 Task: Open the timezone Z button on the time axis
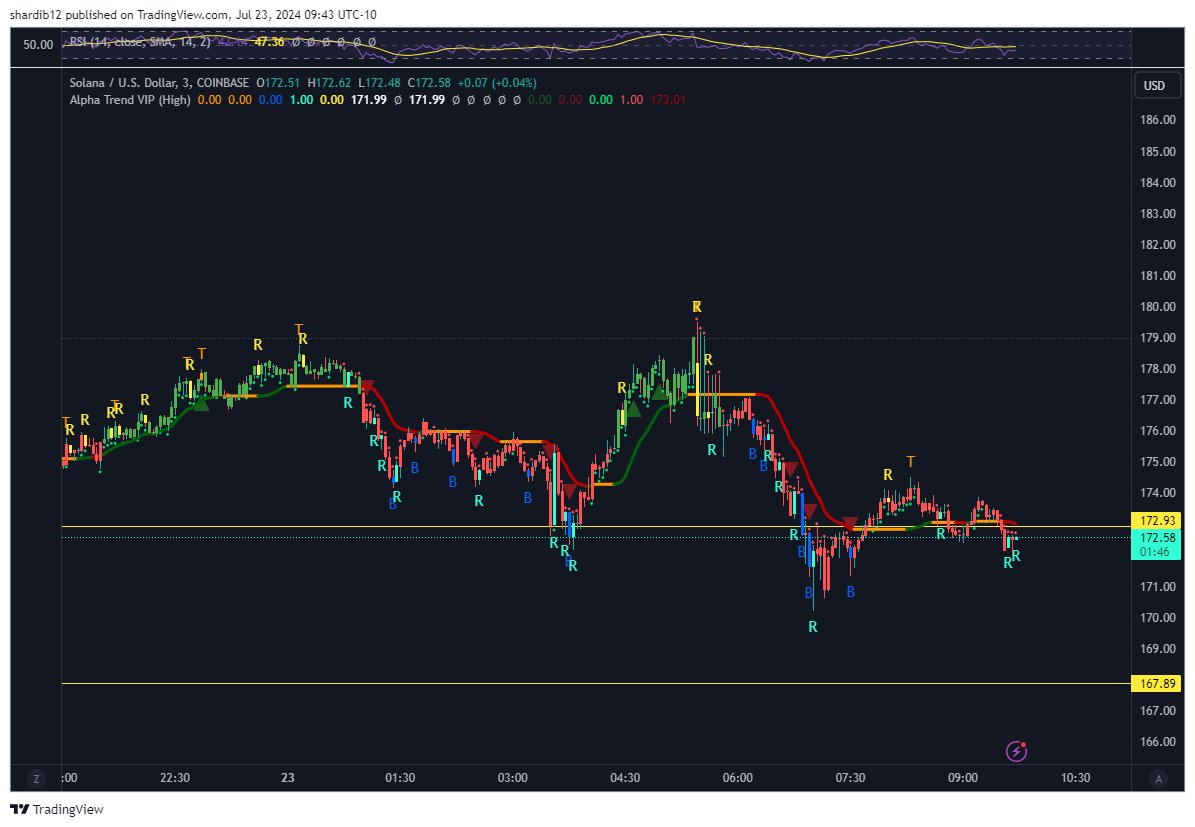pyautogui.click(x=36, y=778)
